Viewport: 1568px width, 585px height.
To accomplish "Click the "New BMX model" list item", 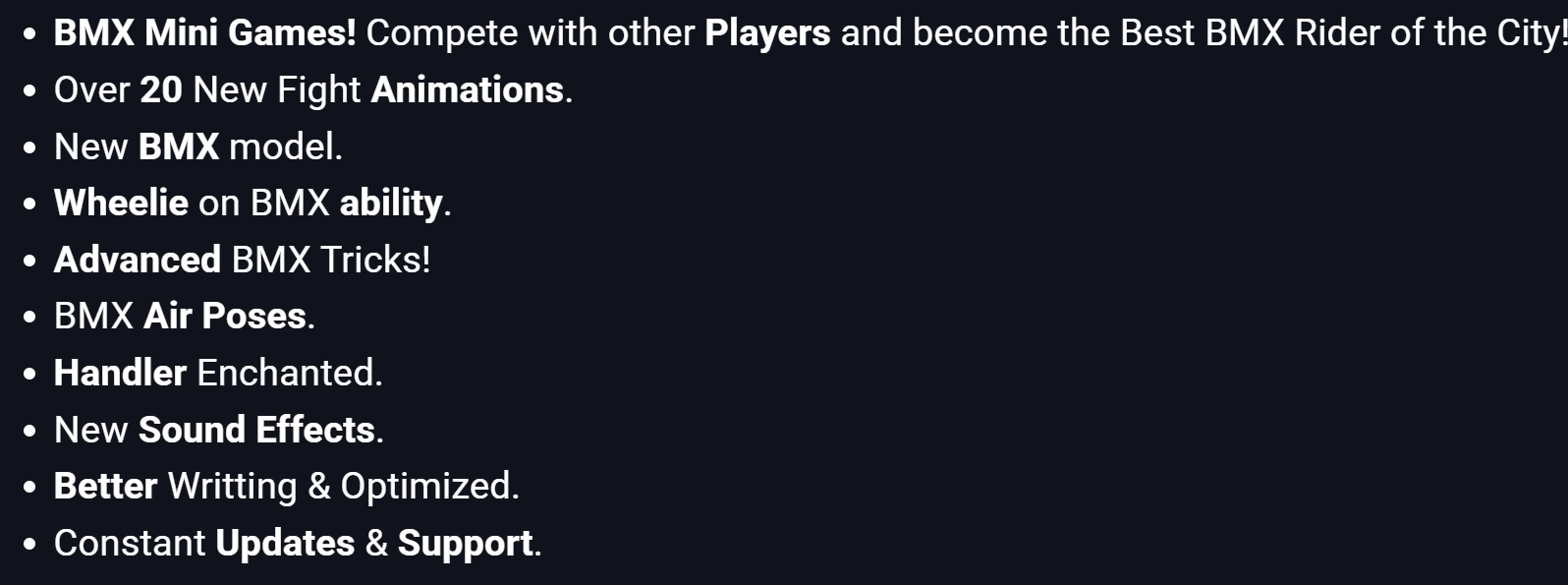I will 197,147.
